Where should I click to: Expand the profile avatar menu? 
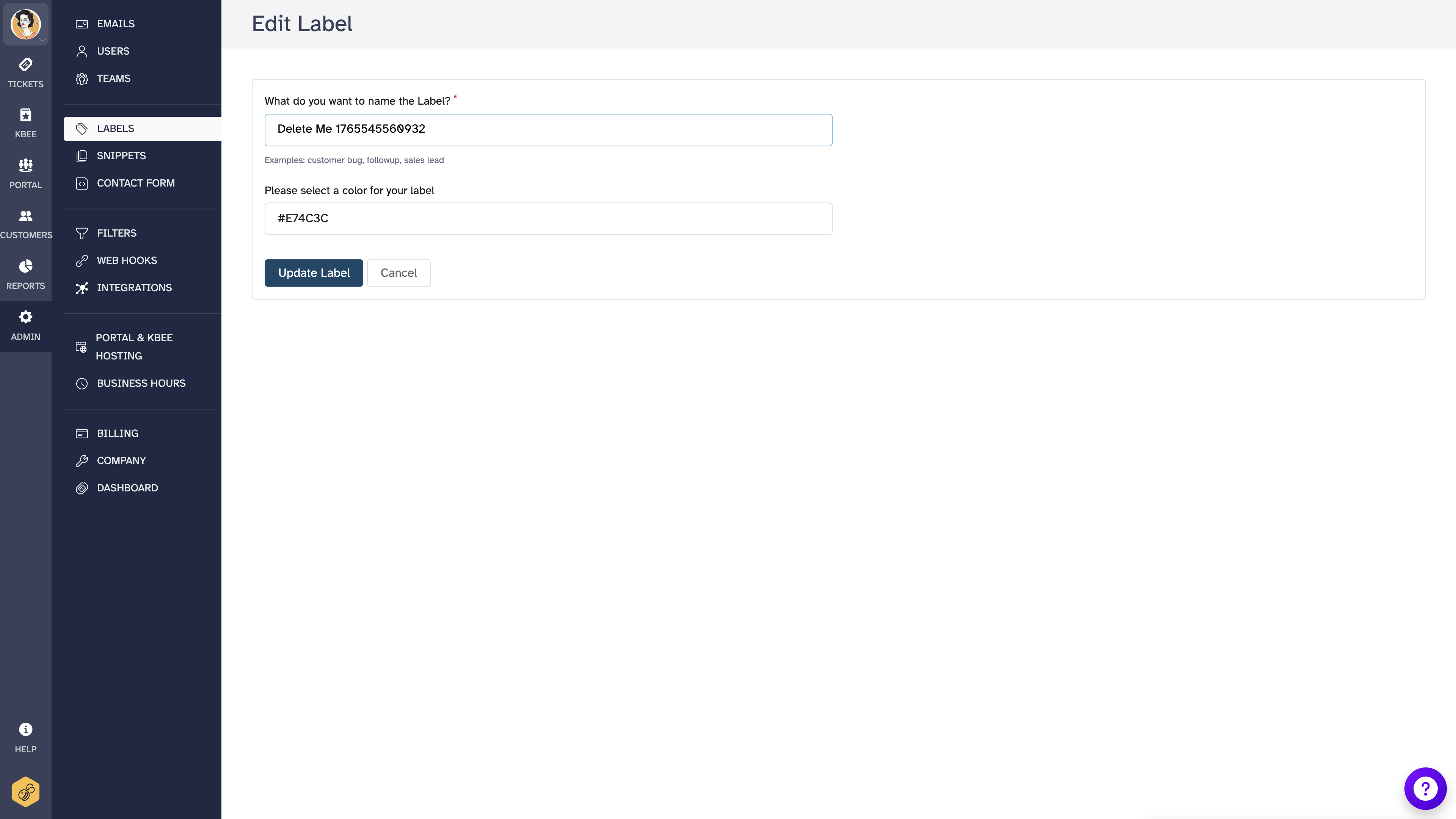click(x=26, y=24)
